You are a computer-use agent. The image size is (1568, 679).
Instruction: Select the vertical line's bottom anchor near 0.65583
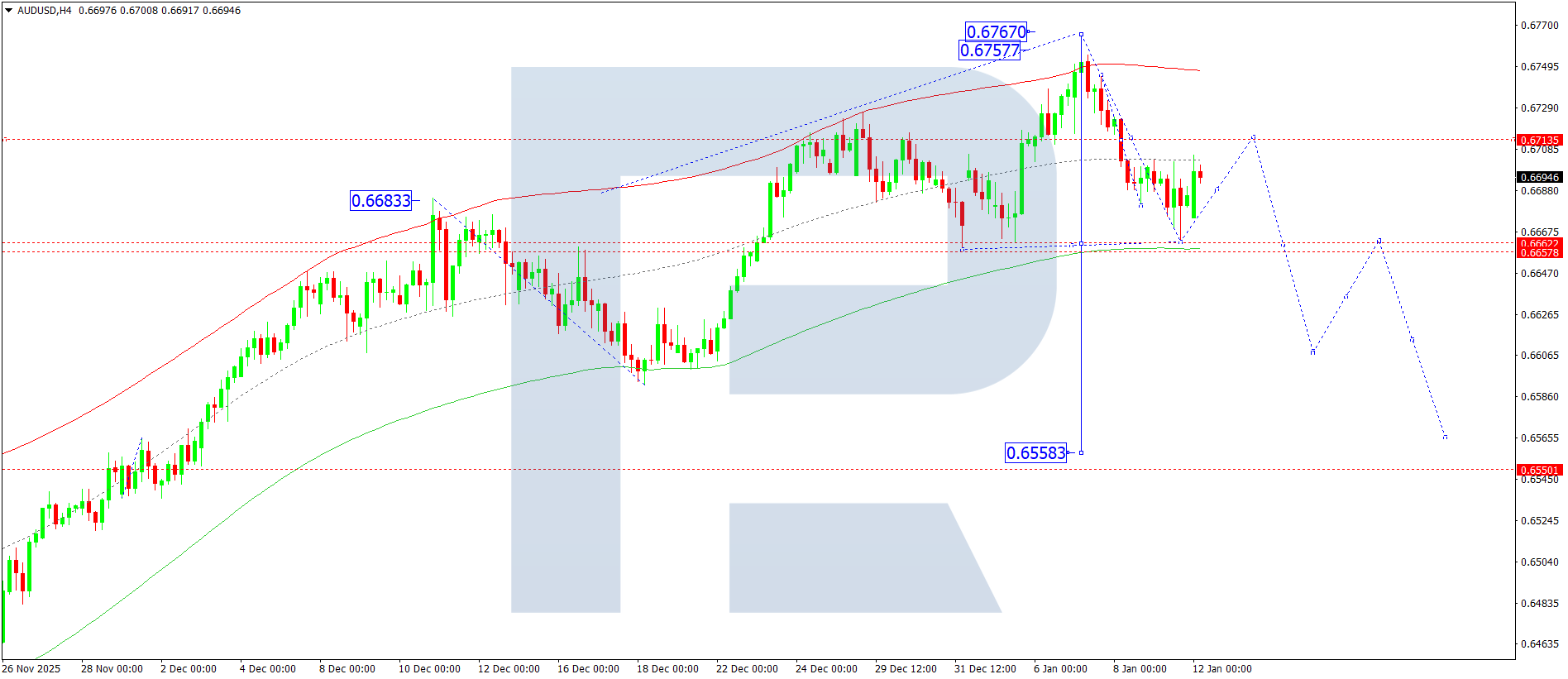coord(1081,452)
